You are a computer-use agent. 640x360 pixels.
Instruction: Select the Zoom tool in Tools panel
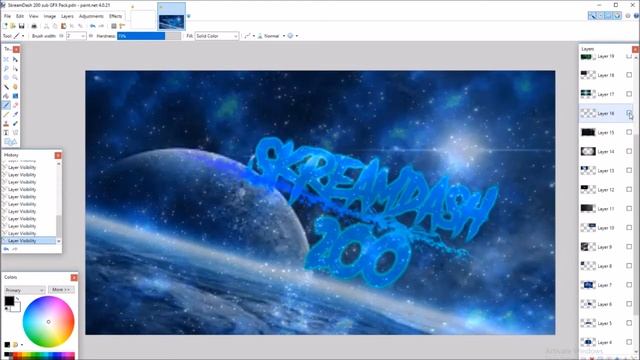click(x=16, y=78)
